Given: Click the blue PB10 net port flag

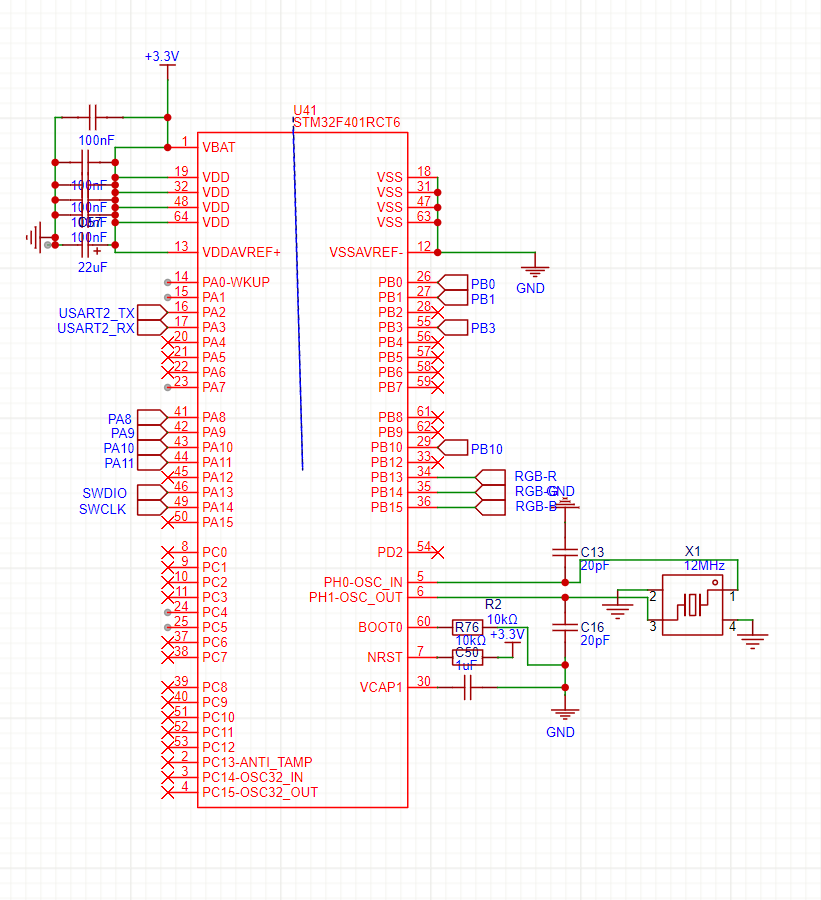Looking at the screenshot, I should [x=452, y=448].
